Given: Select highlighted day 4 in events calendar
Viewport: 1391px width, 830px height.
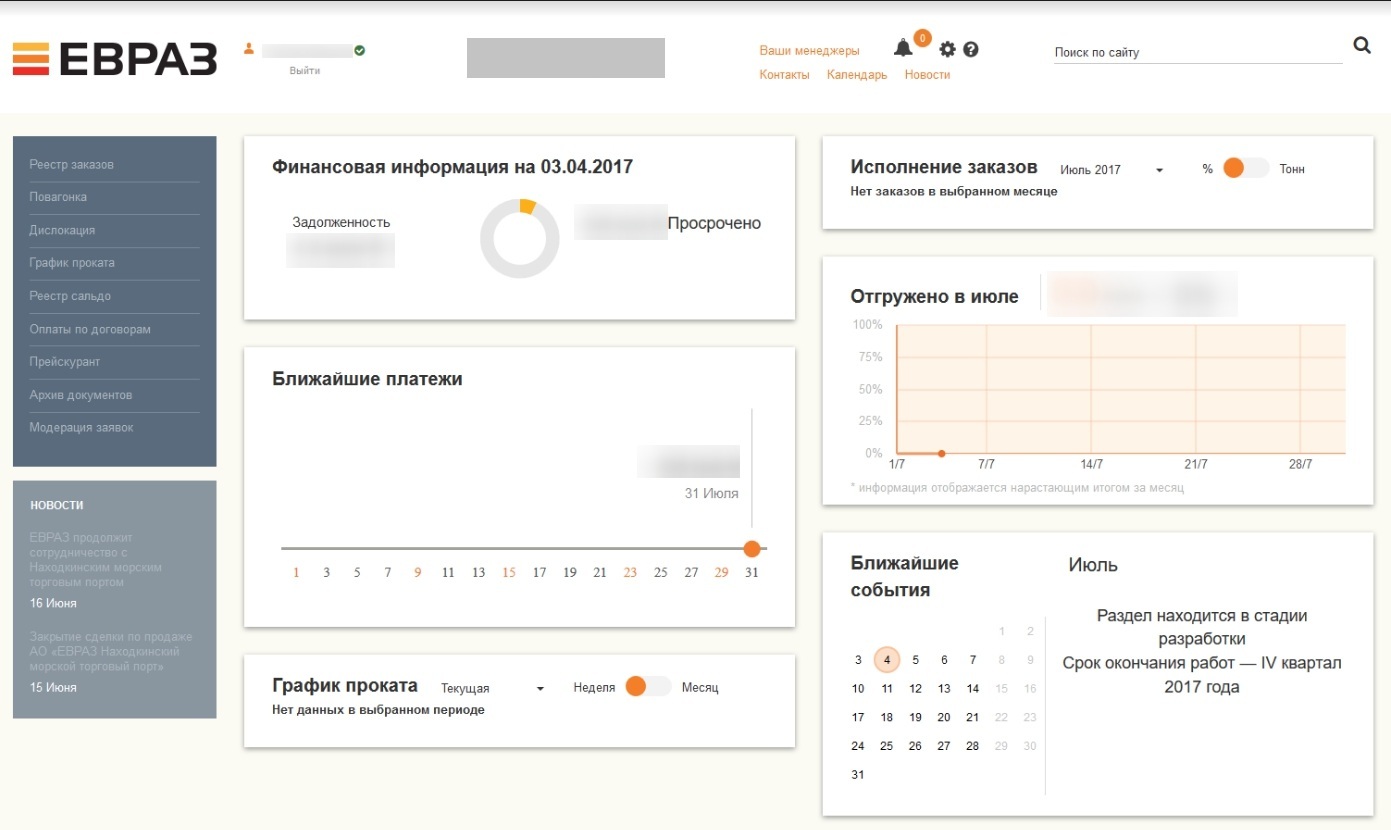Looking at the screenshot, I should (x=887, y=660).
